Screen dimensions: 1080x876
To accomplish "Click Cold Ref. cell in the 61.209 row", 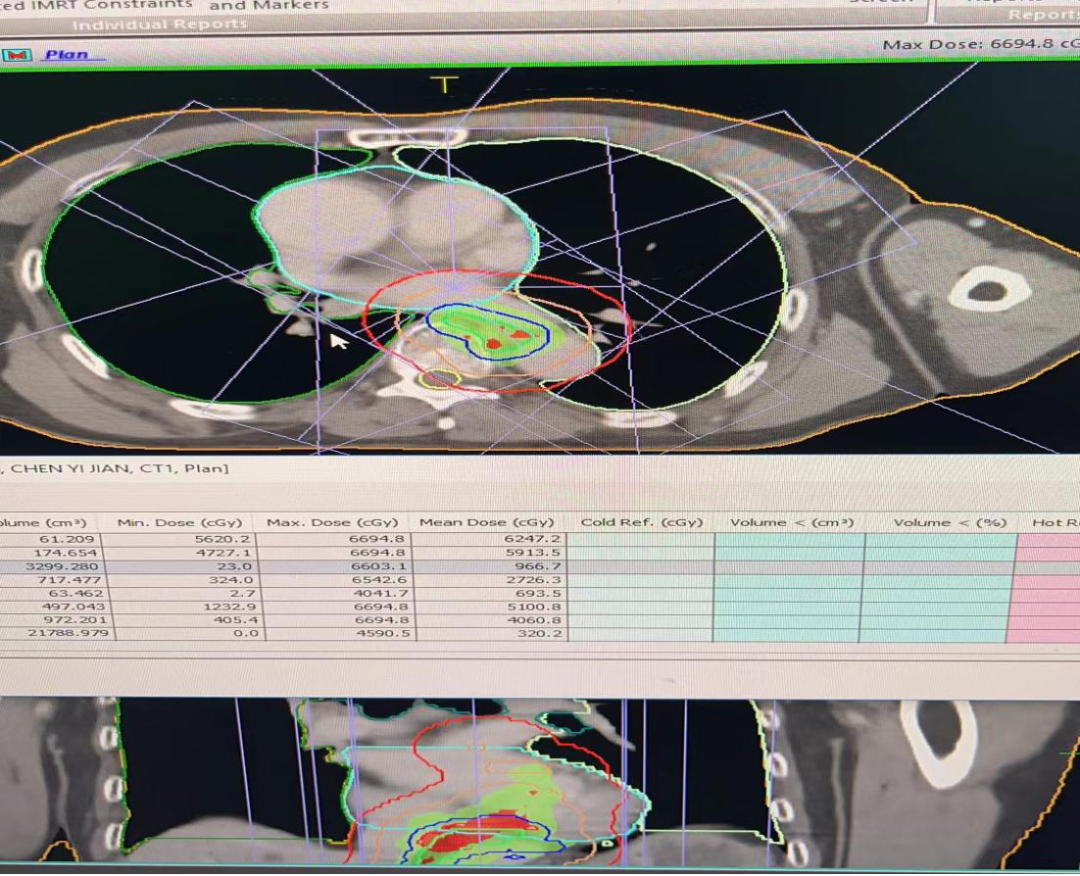I will (641, 539).
